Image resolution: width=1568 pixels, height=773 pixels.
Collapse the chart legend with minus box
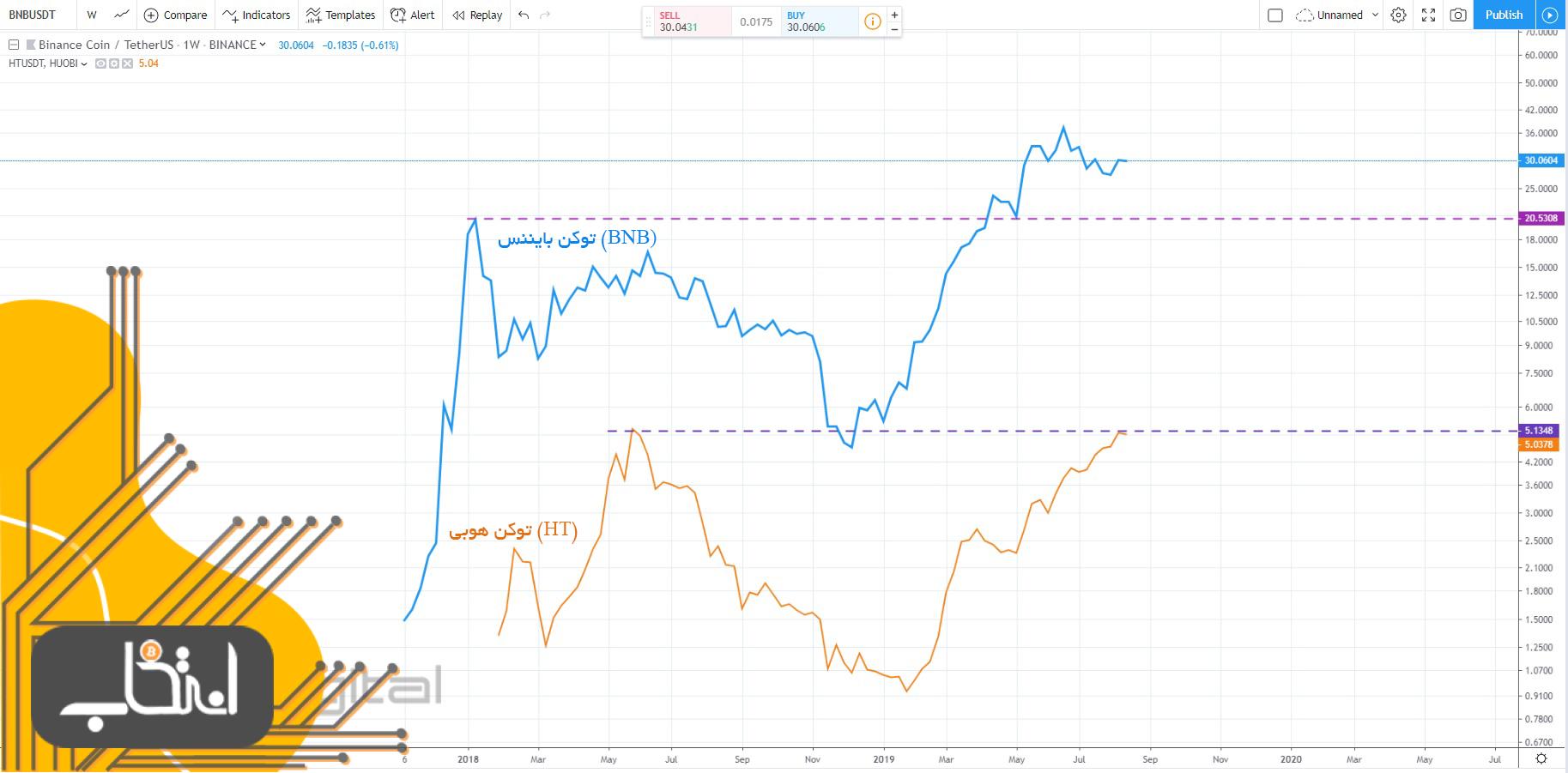coord(14,45)
